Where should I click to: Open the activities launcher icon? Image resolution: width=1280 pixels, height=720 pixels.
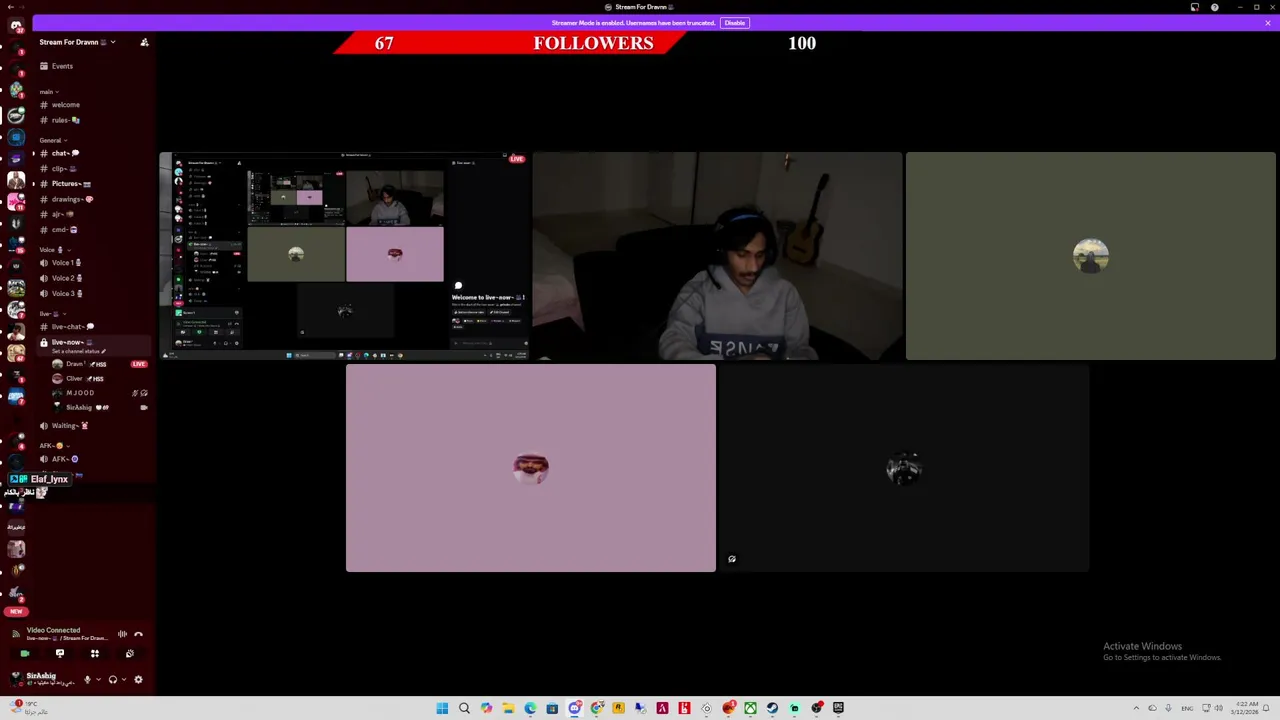[95, 654]
